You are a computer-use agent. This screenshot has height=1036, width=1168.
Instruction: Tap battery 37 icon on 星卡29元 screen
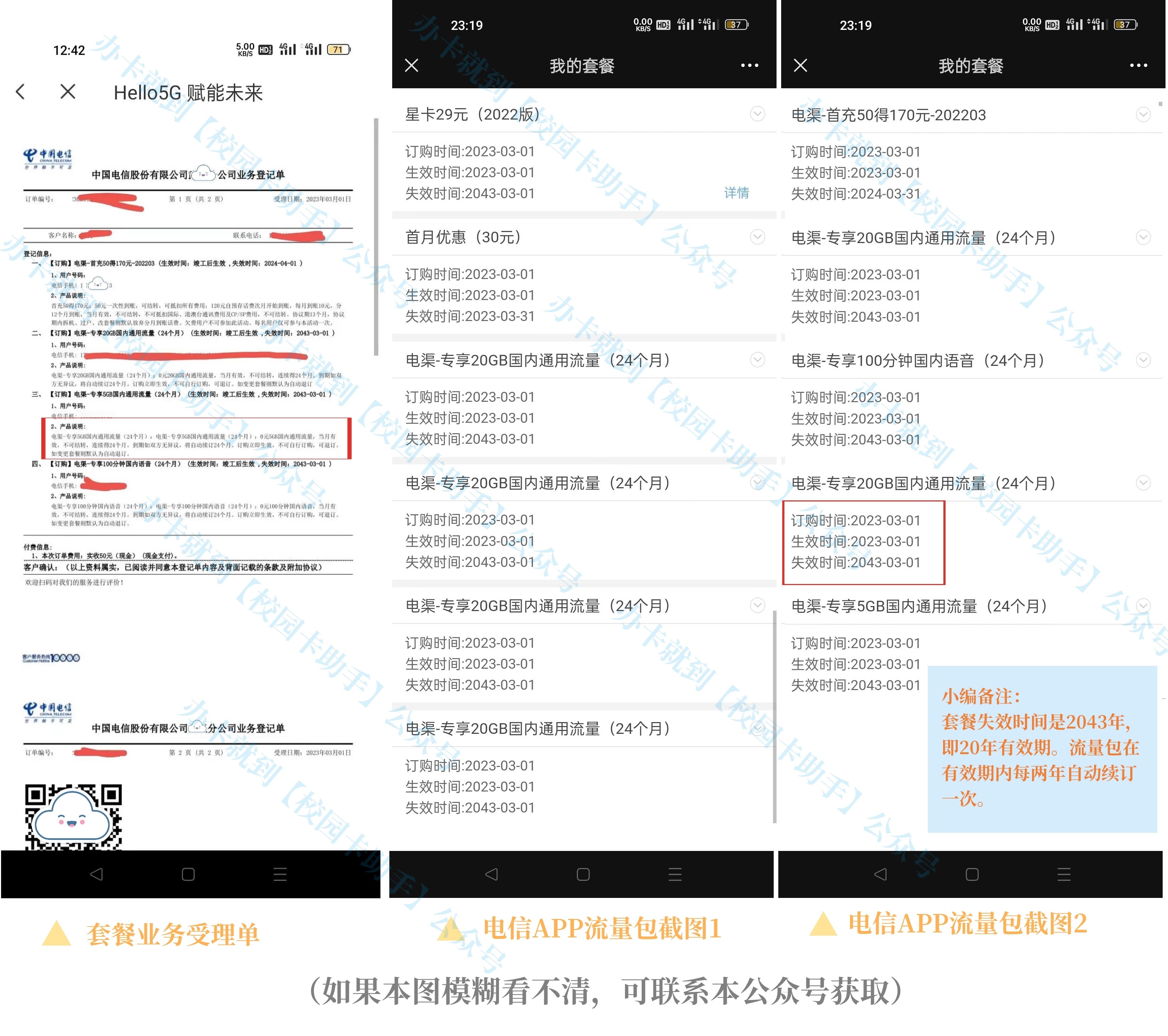pyautogui.click(x=737, y=25)
